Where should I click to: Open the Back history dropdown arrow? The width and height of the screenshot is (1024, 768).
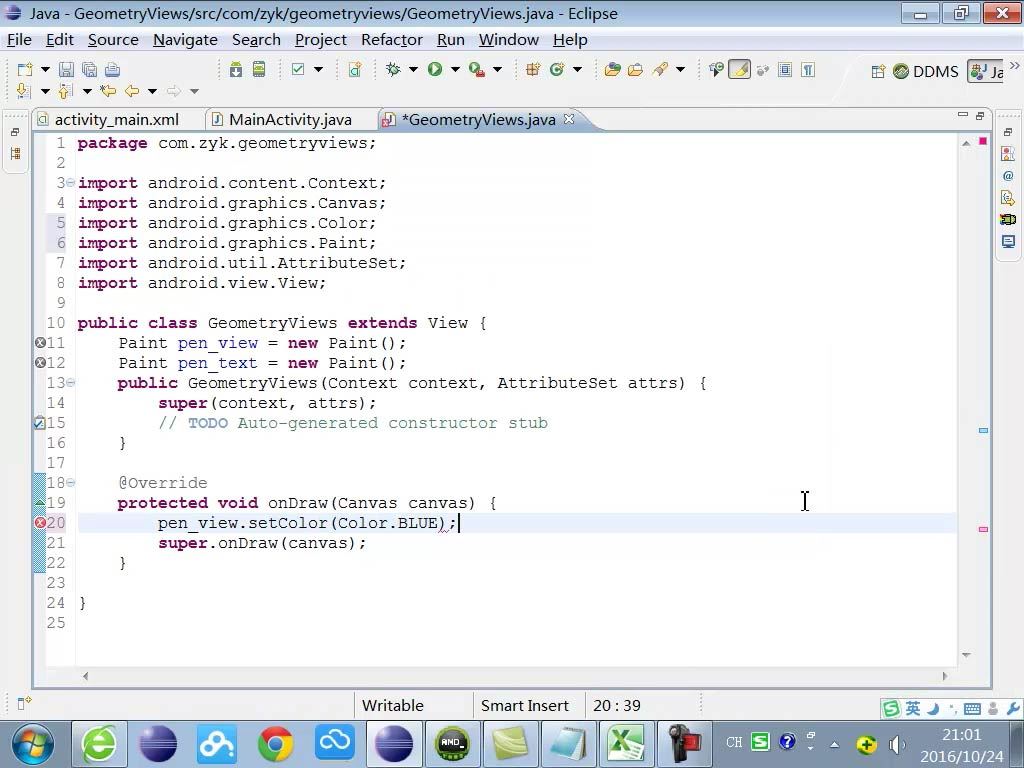152,91
